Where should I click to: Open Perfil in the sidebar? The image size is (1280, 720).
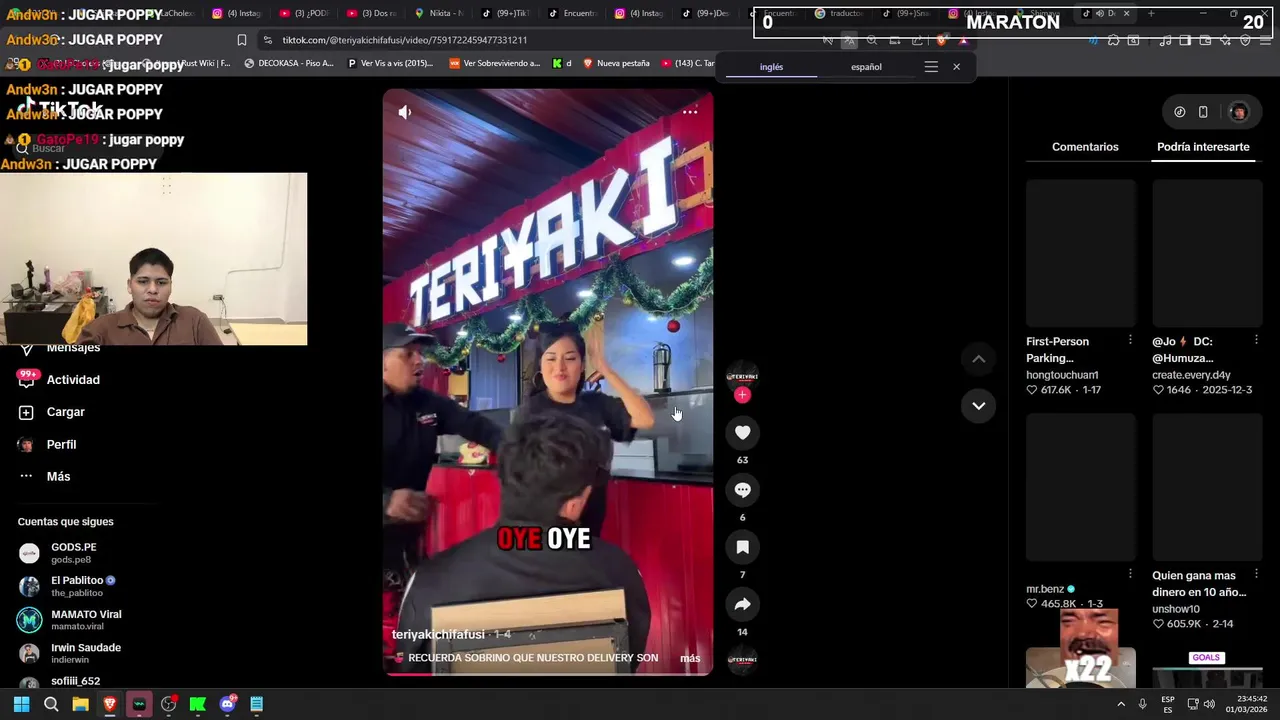coord(47,444)
